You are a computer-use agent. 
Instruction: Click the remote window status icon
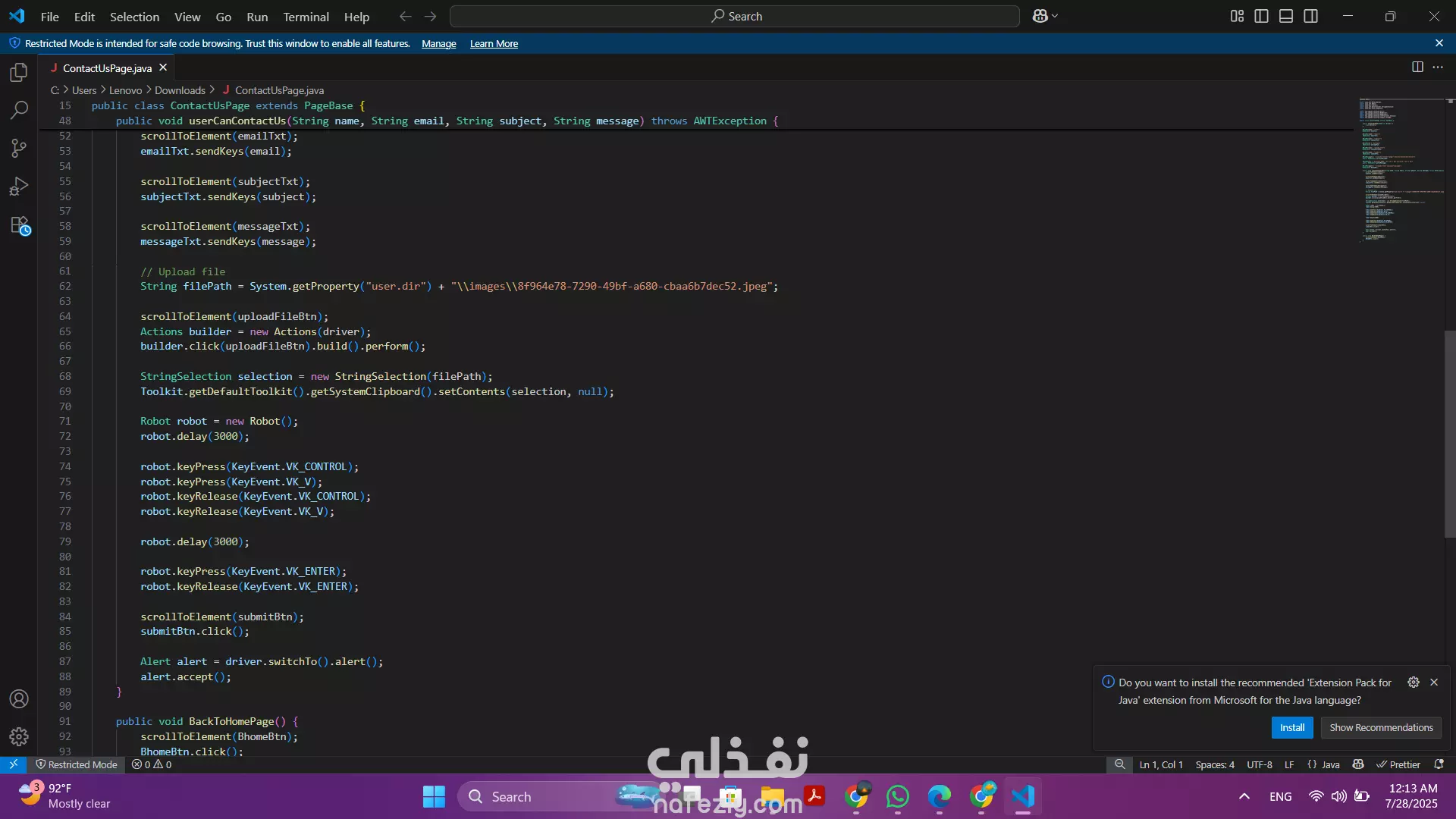pyautogui.click(x=14, y=764)
